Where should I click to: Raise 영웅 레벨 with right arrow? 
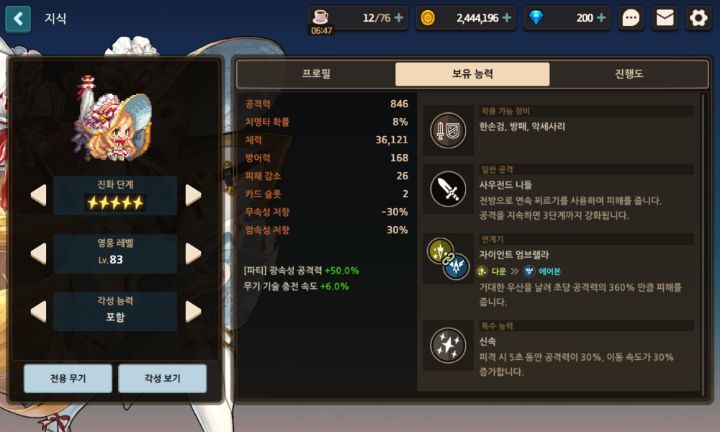point(193,253)
